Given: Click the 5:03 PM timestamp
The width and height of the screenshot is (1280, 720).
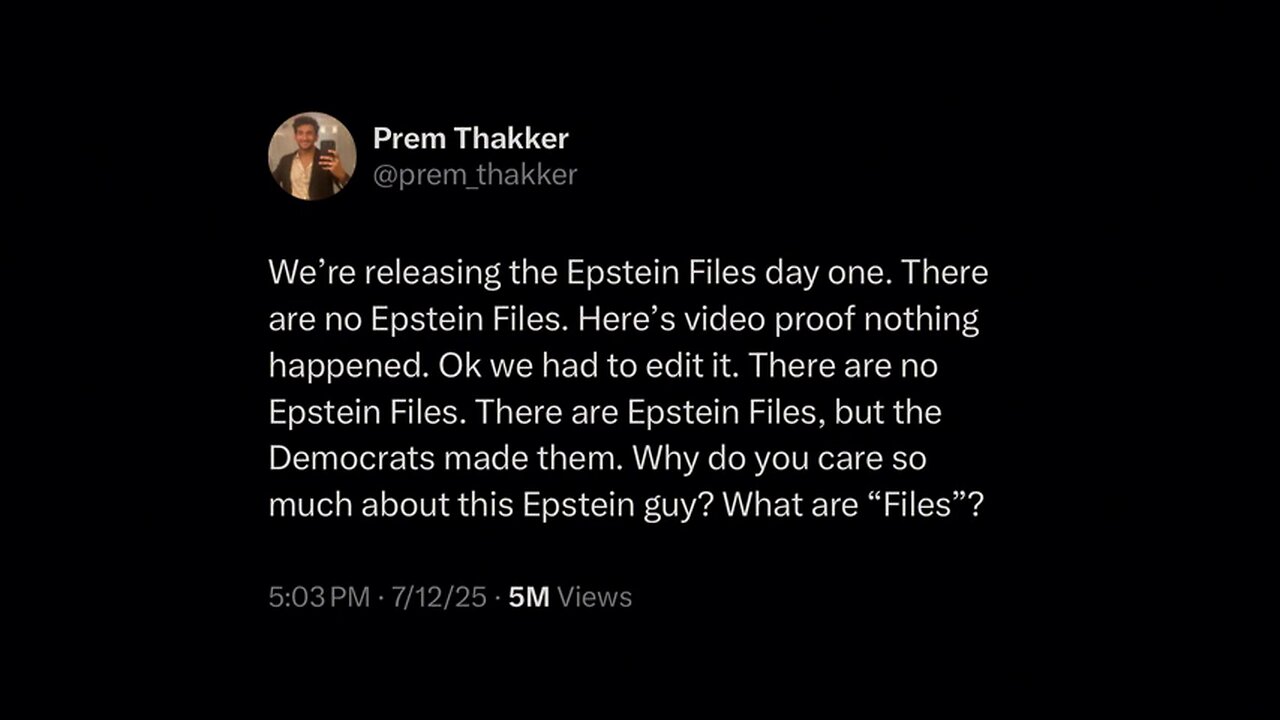Looking at the screenshot, I should coord(319,597).
